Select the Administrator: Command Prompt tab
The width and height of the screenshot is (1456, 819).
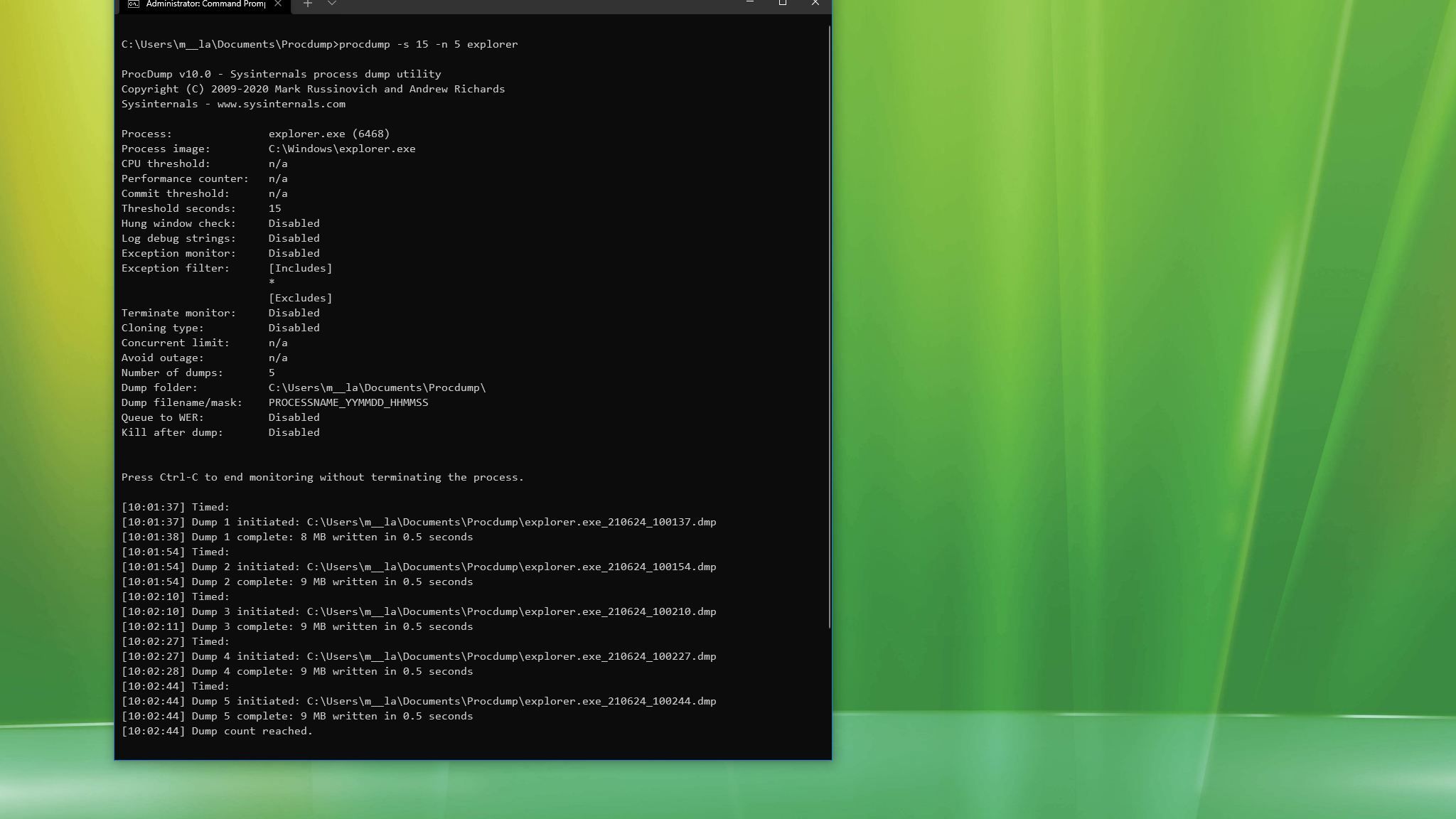pos(205,4)
